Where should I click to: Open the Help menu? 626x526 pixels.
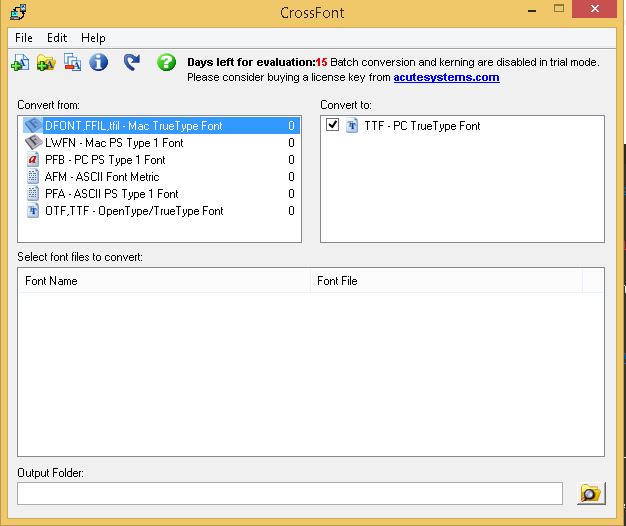[93, 38]
